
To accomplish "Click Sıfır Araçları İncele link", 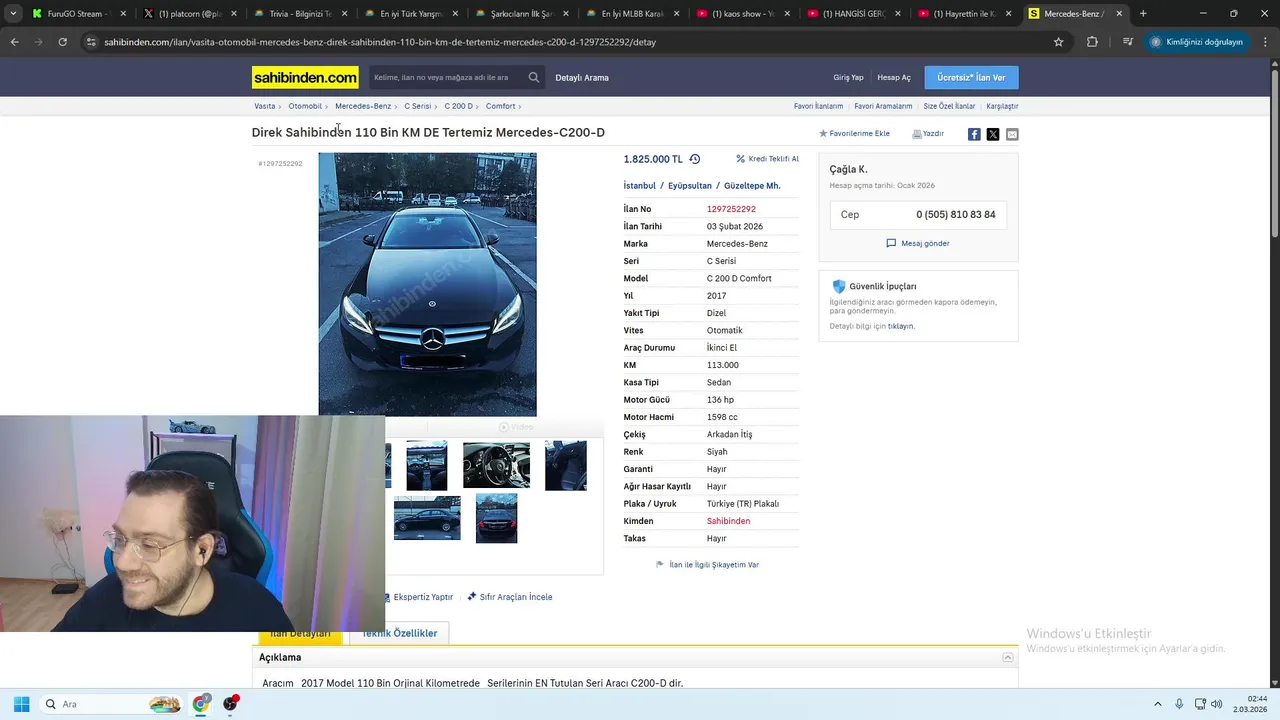I will [510, 597].
